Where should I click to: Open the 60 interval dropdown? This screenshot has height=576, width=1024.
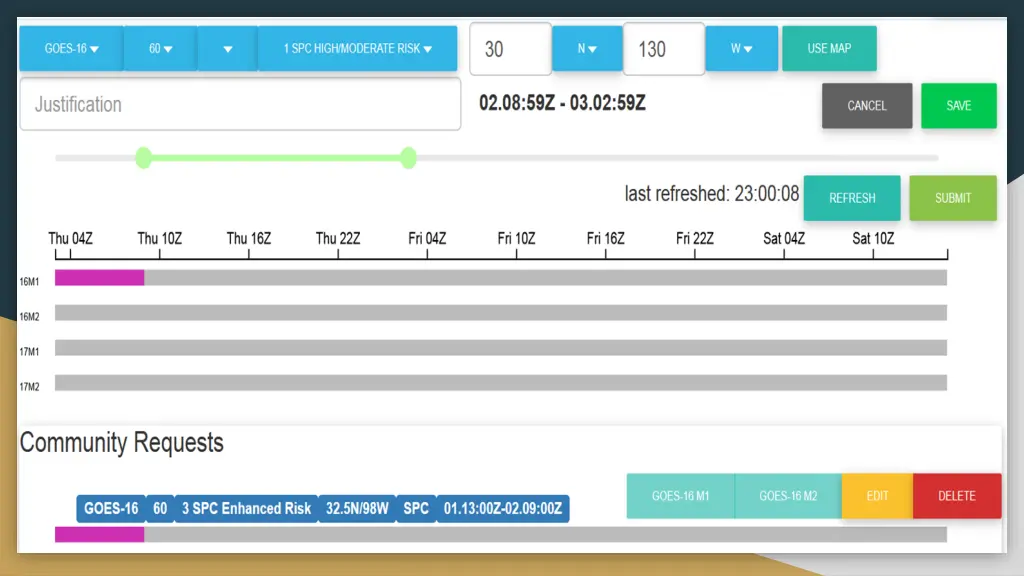(160, 48)
